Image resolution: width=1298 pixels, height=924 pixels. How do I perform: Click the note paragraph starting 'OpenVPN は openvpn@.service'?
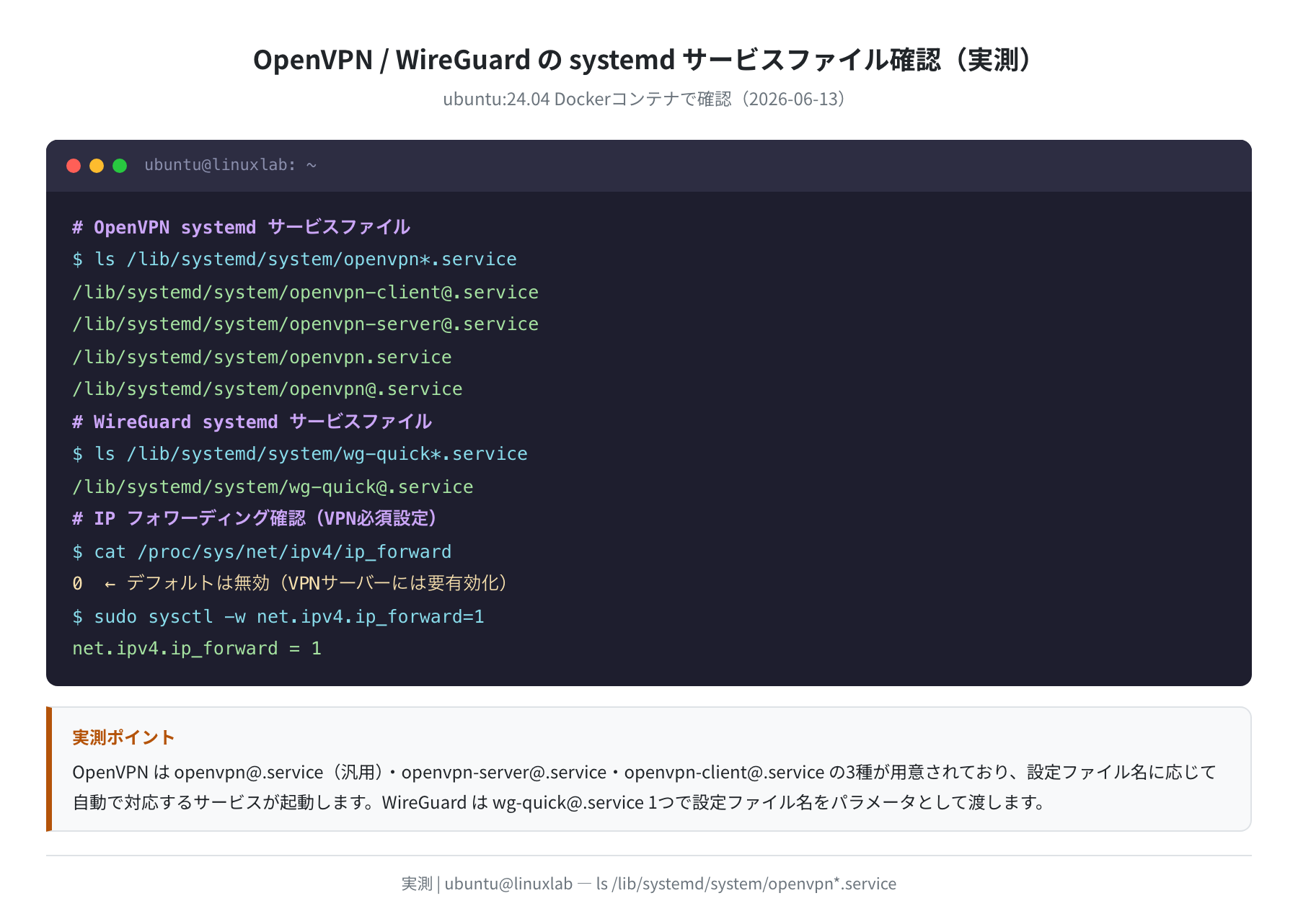tap(644, 787)
